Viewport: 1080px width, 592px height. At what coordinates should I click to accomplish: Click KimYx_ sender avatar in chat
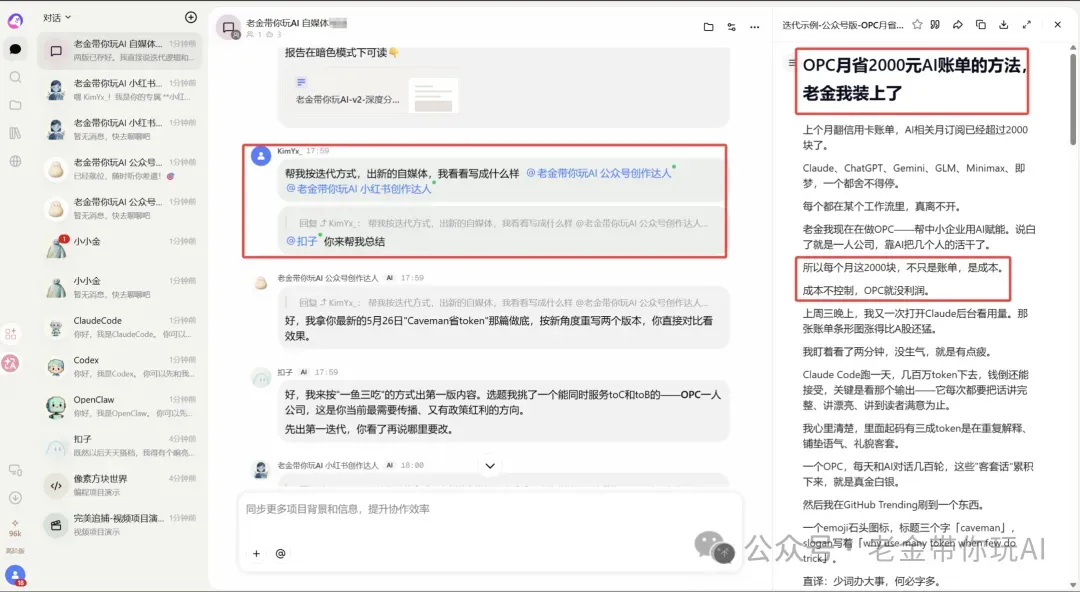click(260, 156)
